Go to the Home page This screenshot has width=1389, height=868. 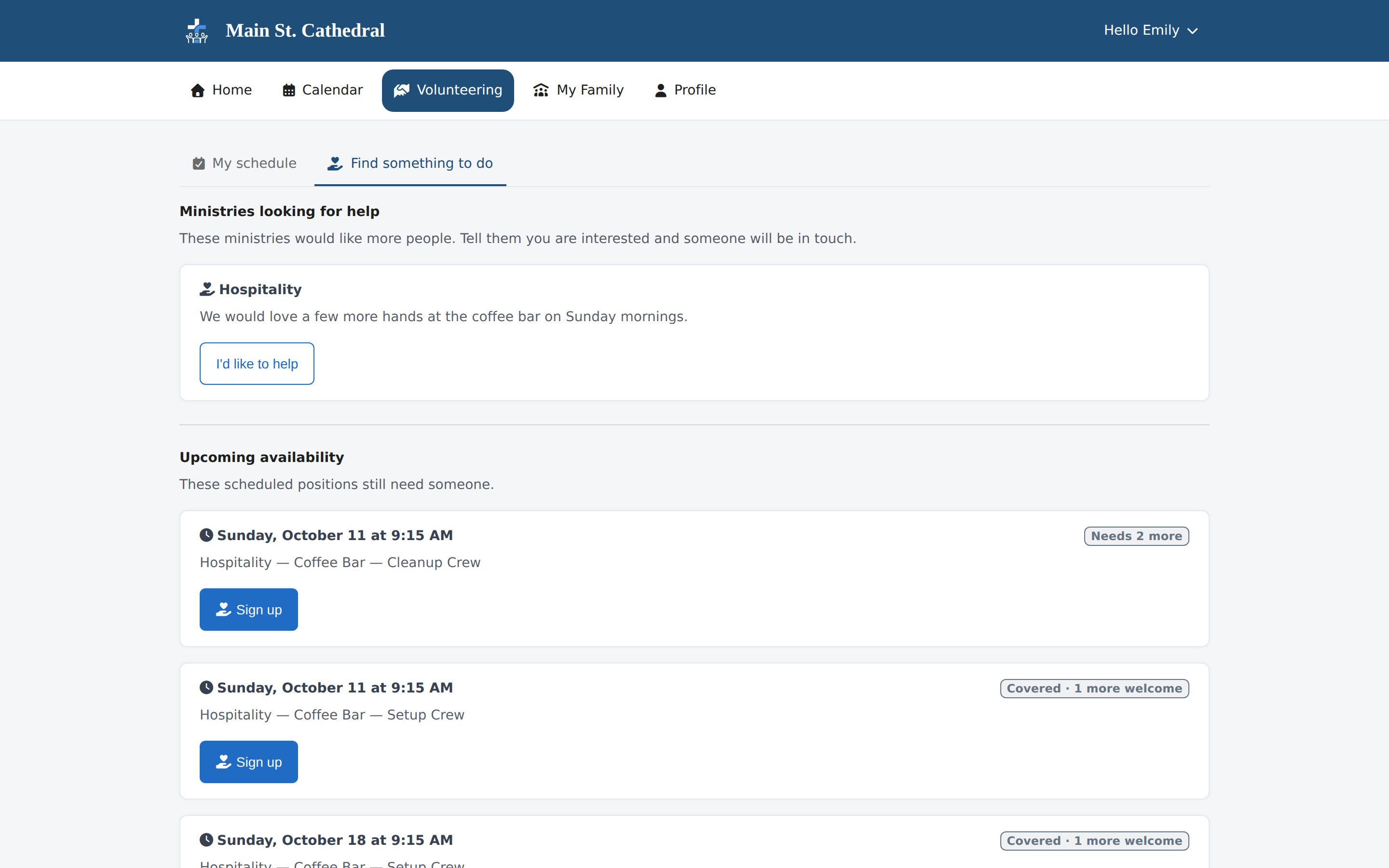pos(221,91)
